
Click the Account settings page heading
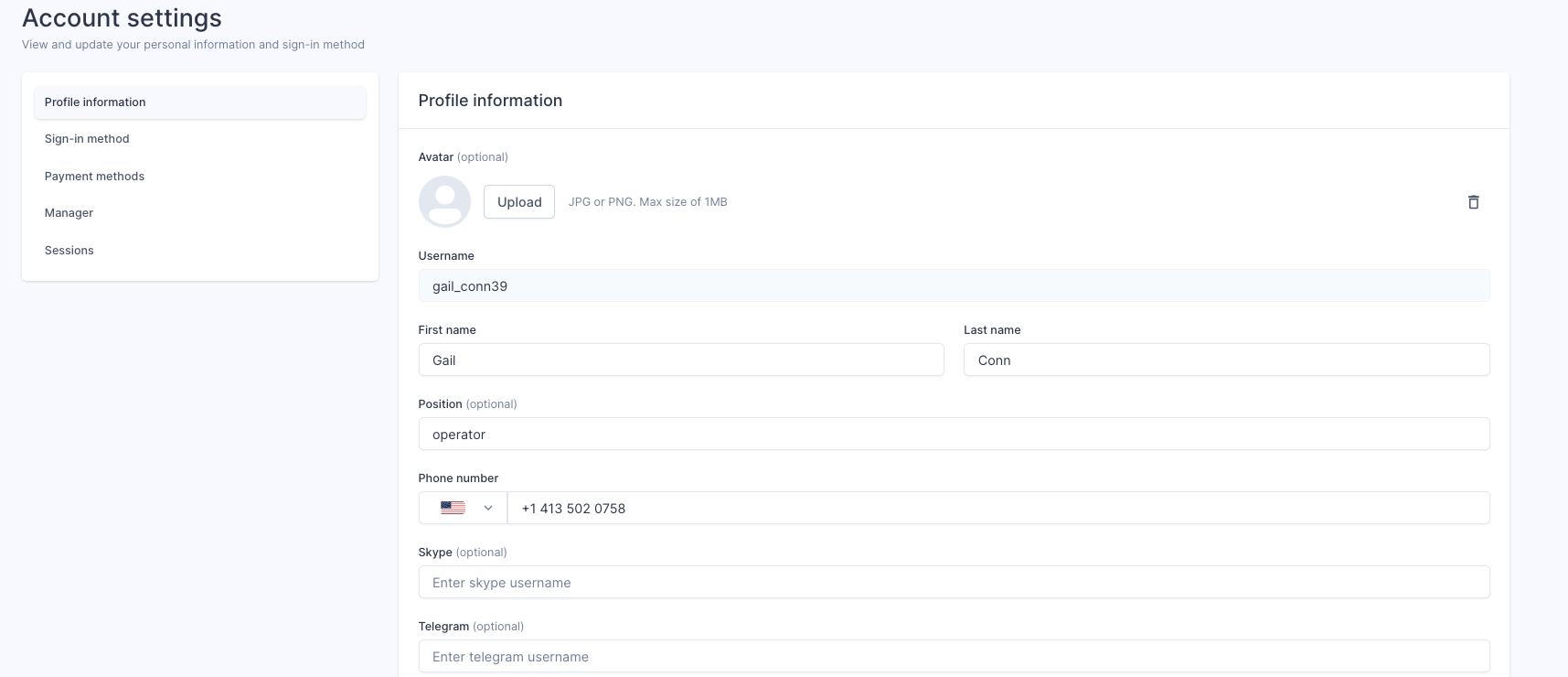(x=122, y=18)
